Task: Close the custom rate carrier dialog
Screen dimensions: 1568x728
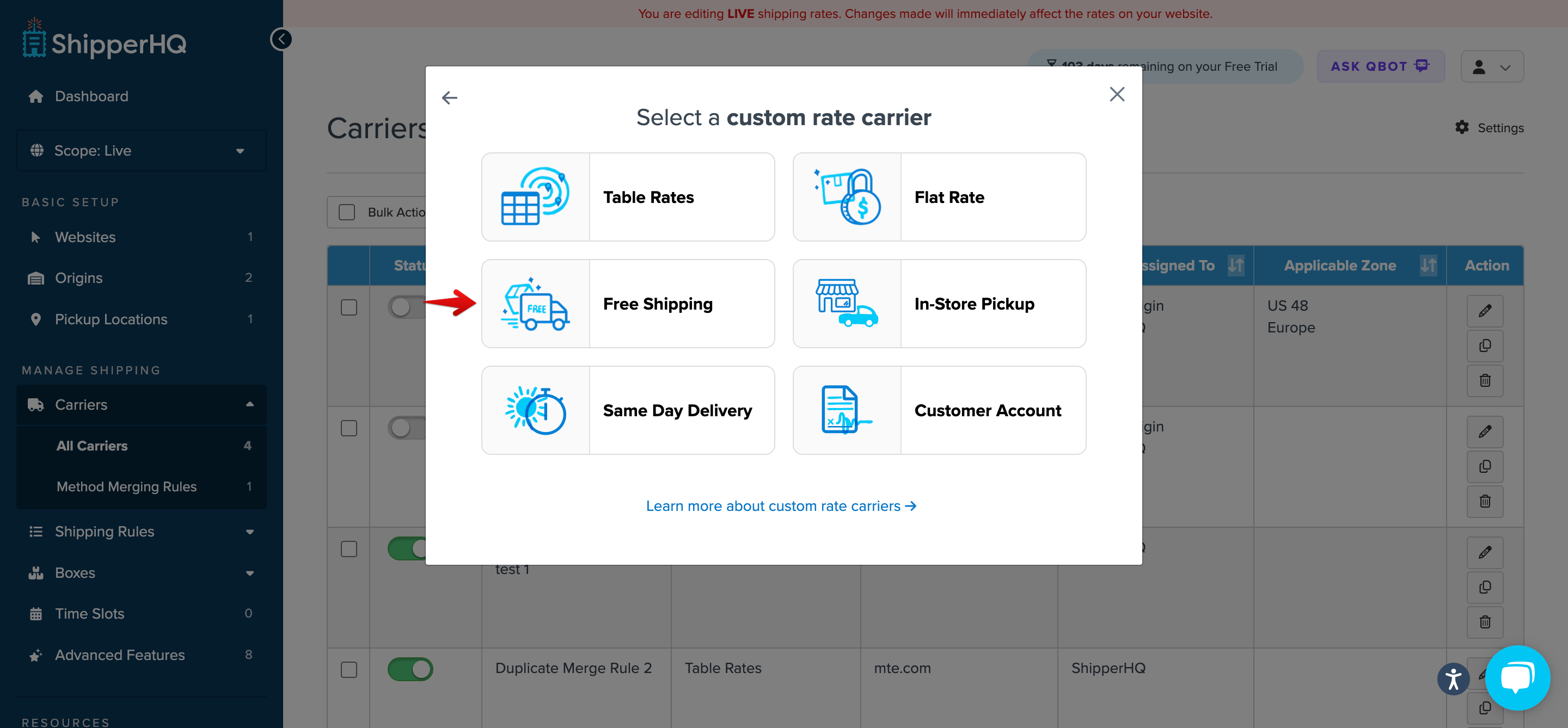Action: point(1116,94)
